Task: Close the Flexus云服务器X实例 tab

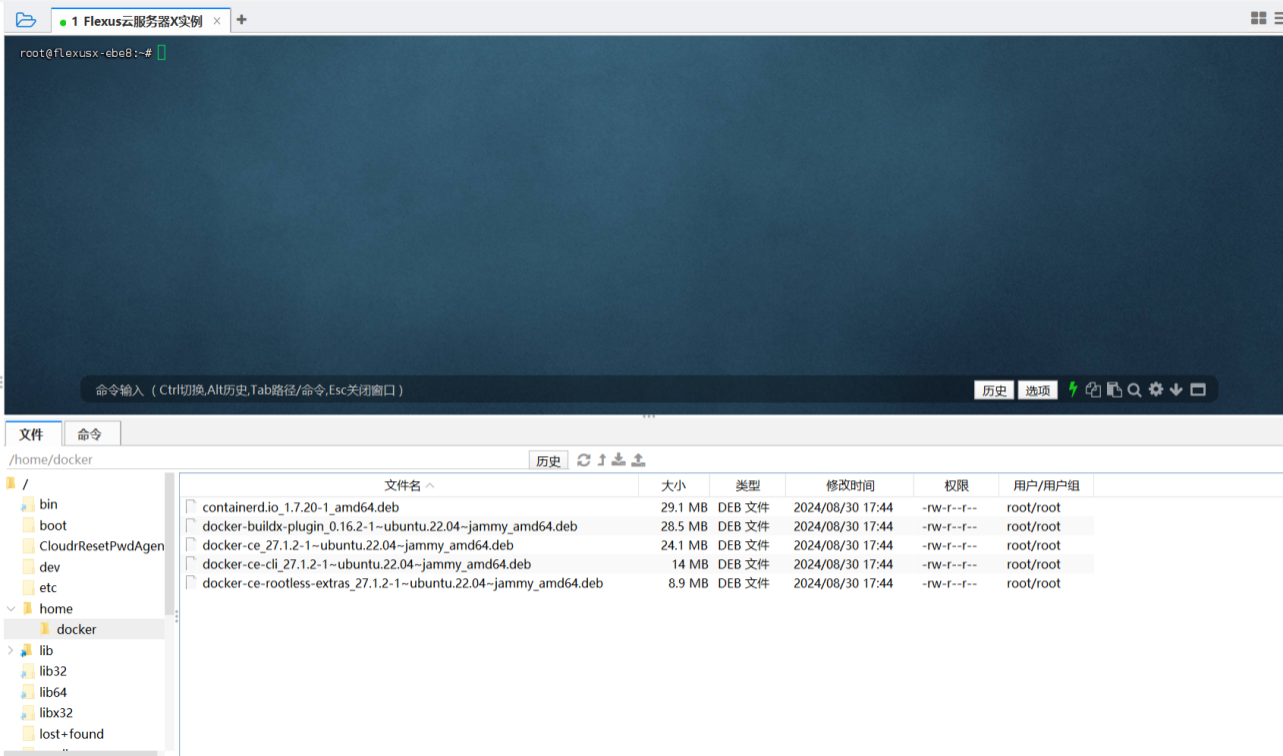Action: pos(217,21)
